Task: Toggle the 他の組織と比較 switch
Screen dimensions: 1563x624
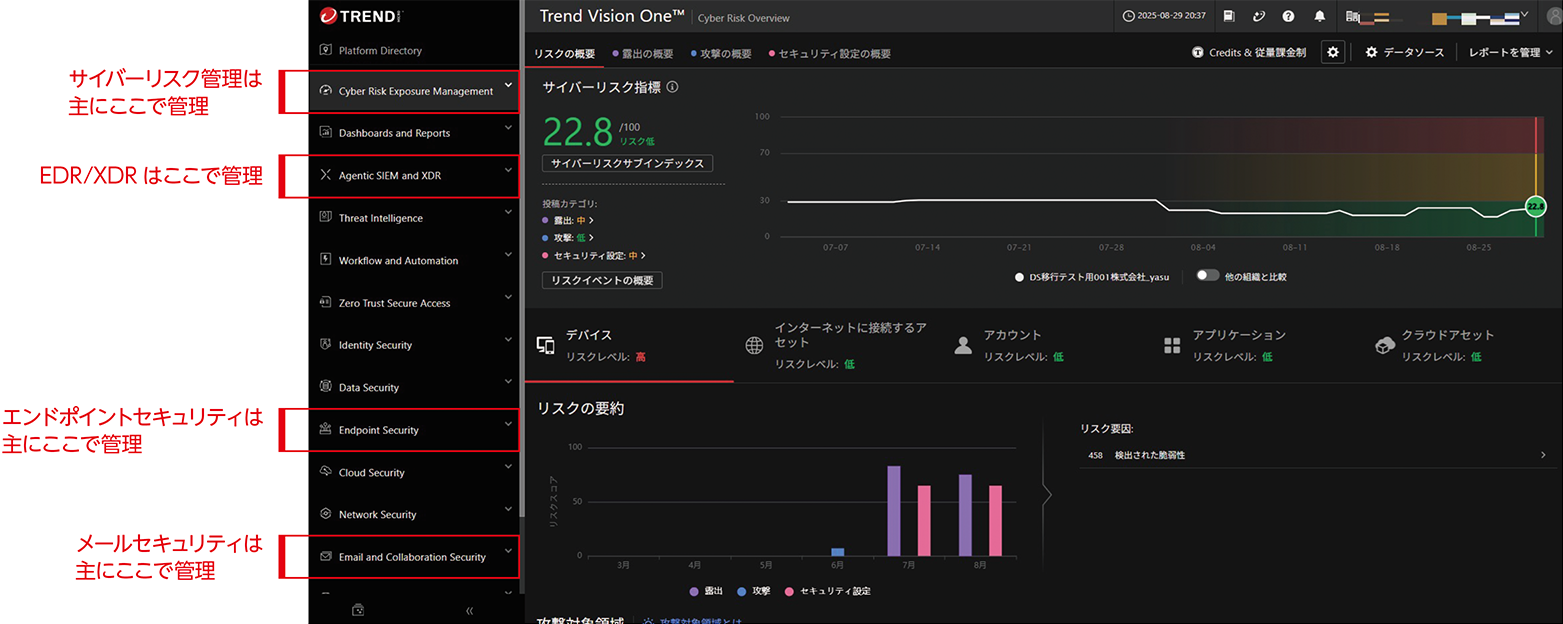Action: (1207, 275)
